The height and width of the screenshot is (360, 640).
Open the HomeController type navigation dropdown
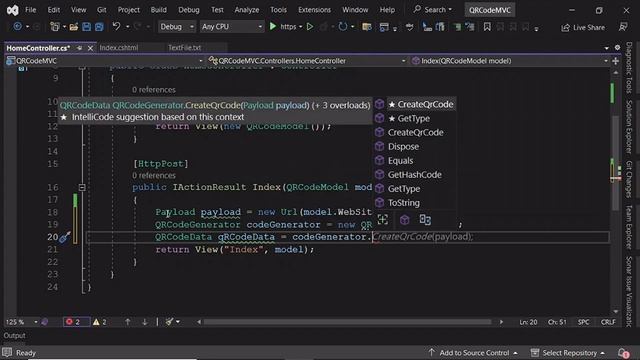coord(307,61)
